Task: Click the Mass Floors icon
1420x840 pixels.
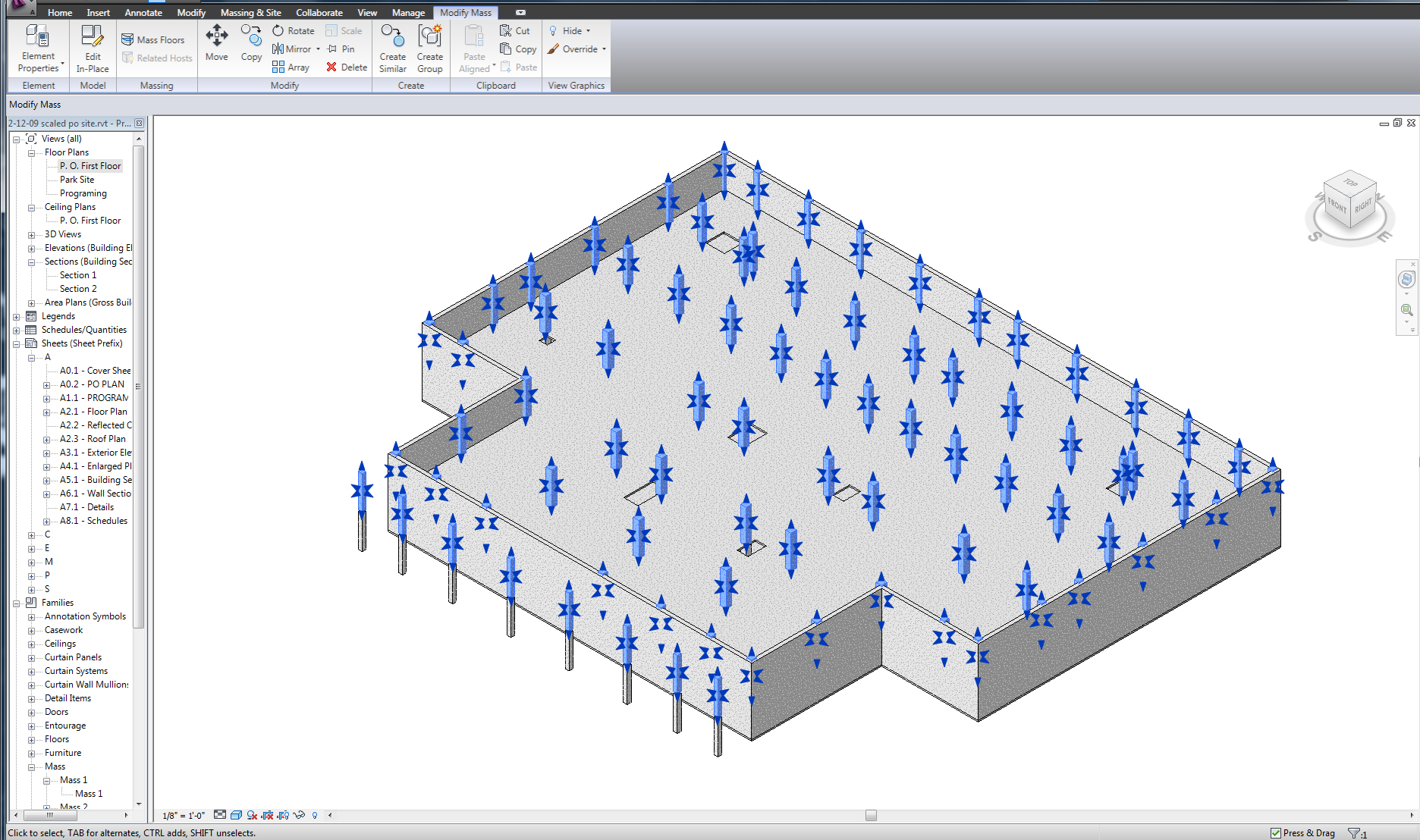Action: point(127,40)
